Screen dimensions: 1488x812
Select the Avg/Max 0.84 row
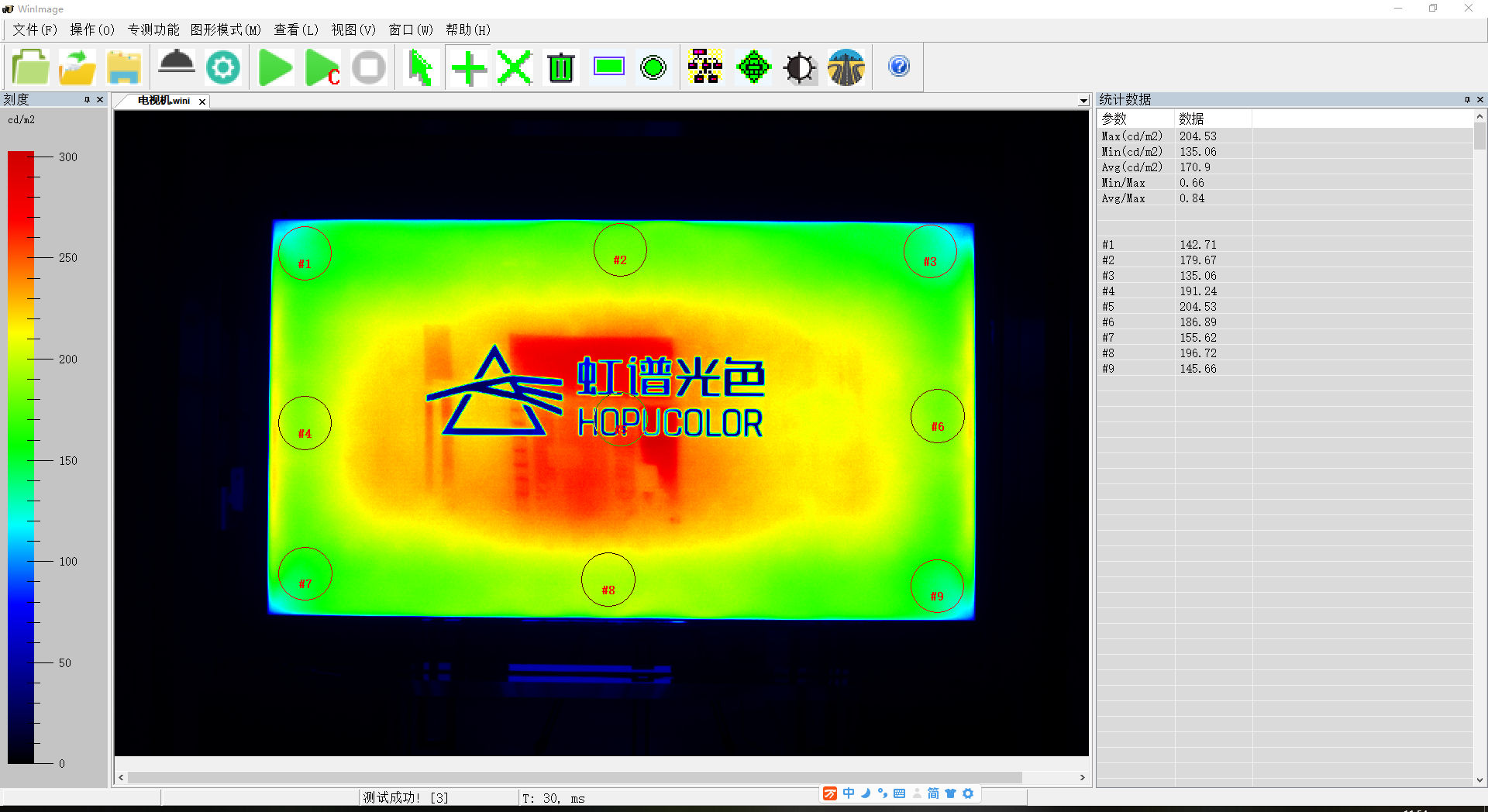[x=1285, y=198]
